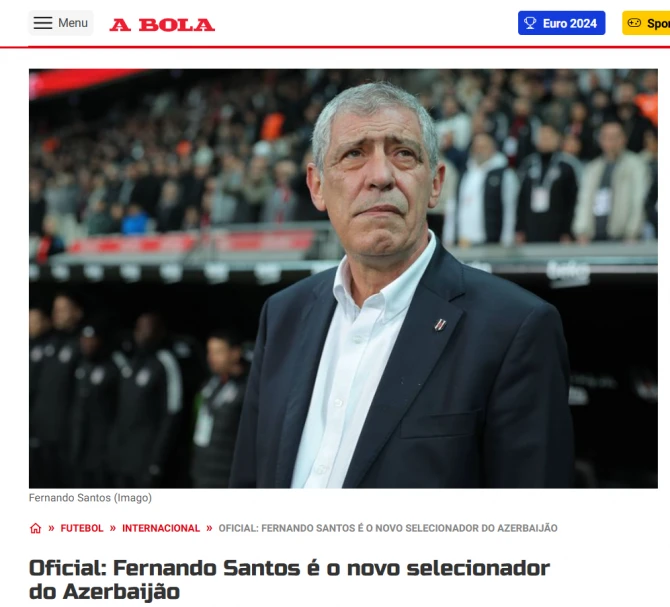
Task: Go home via breadcrumb house icon
Action: click(35, 528)
